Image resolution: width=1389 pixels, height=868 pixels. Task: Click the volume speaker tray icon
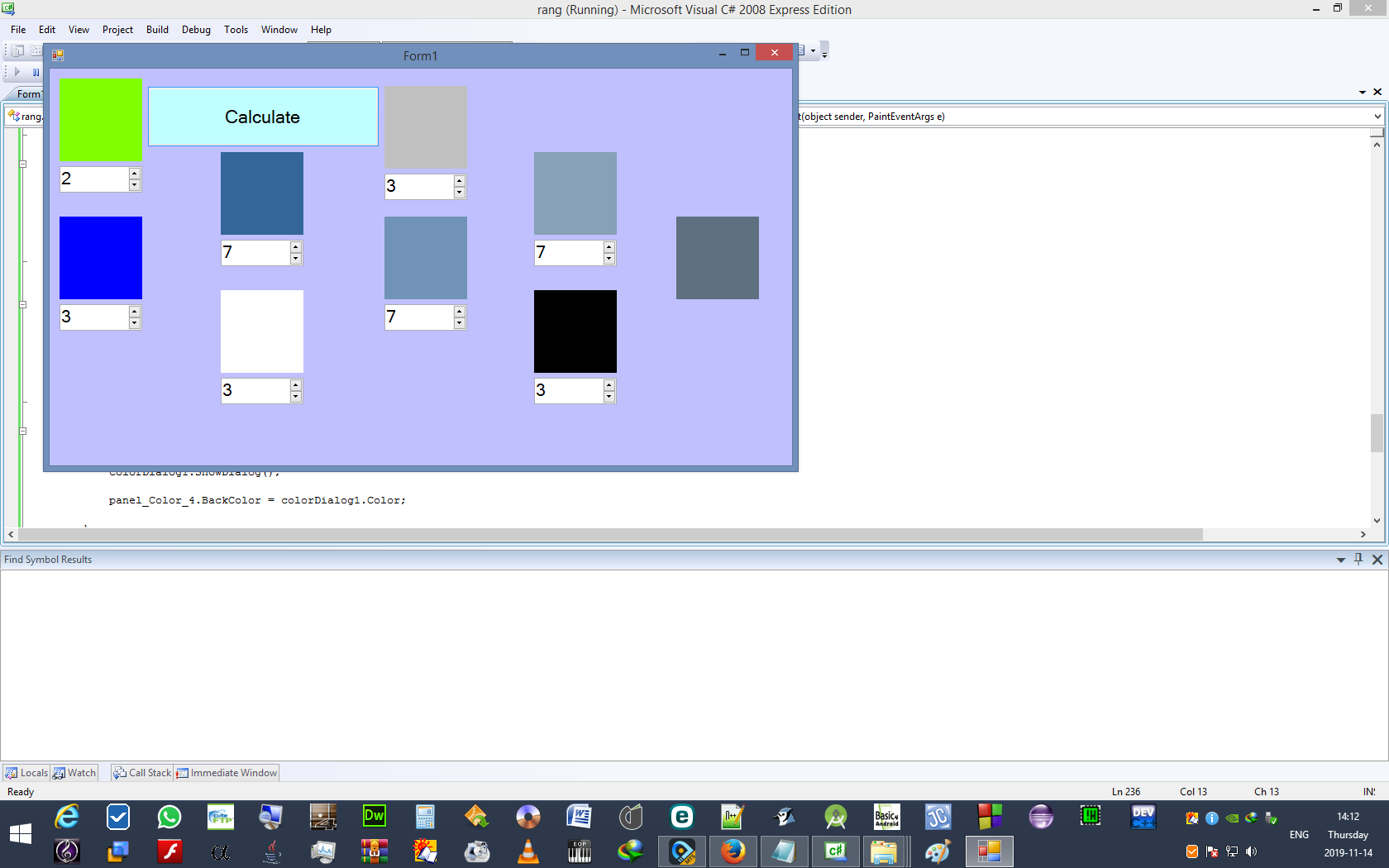point(1252,851)
